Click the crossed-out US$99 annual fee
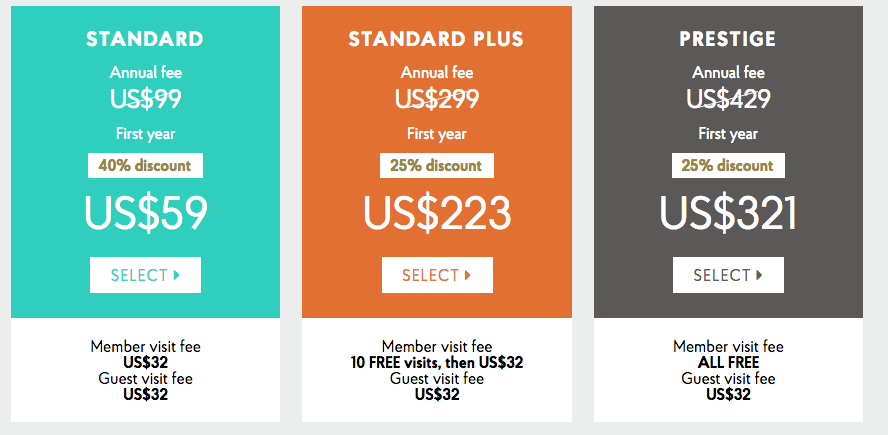 pos(145,98)
